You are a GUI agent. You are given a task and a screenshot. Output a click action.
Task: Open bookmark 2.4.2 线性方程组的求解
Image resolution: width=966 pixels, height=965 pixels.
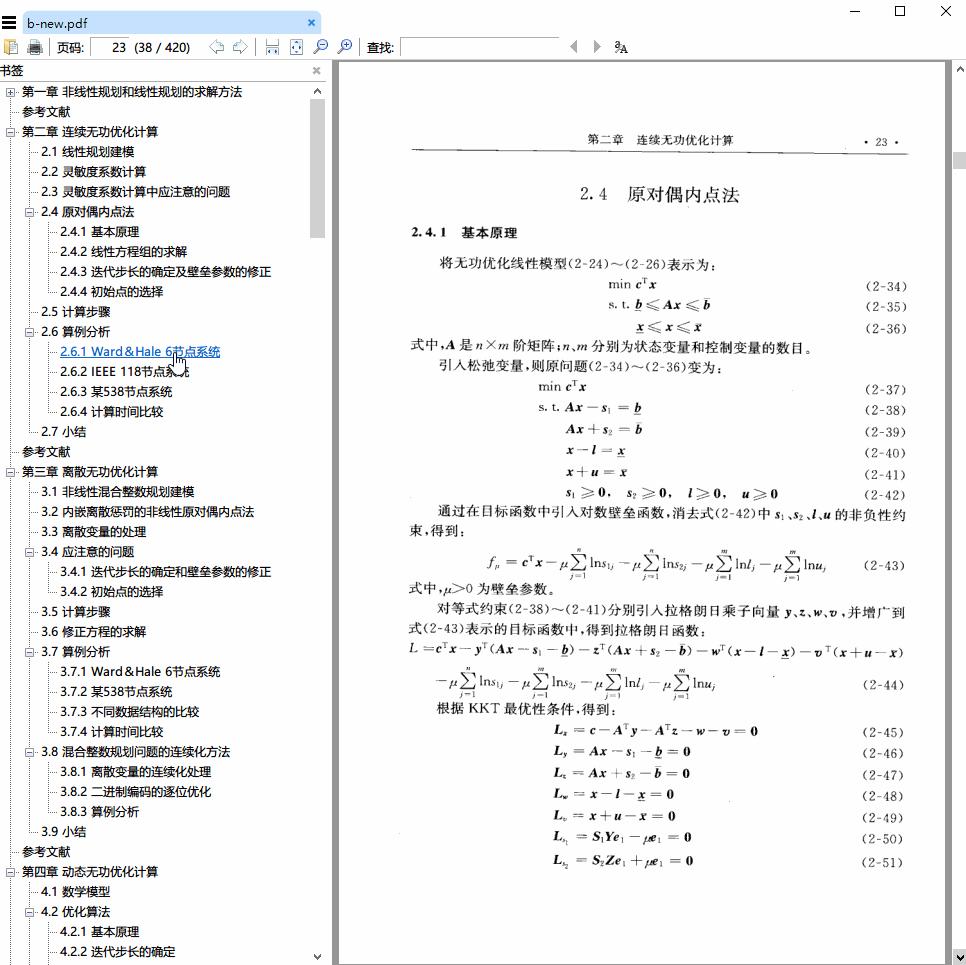pyautogui.click(x=123, y=251)
